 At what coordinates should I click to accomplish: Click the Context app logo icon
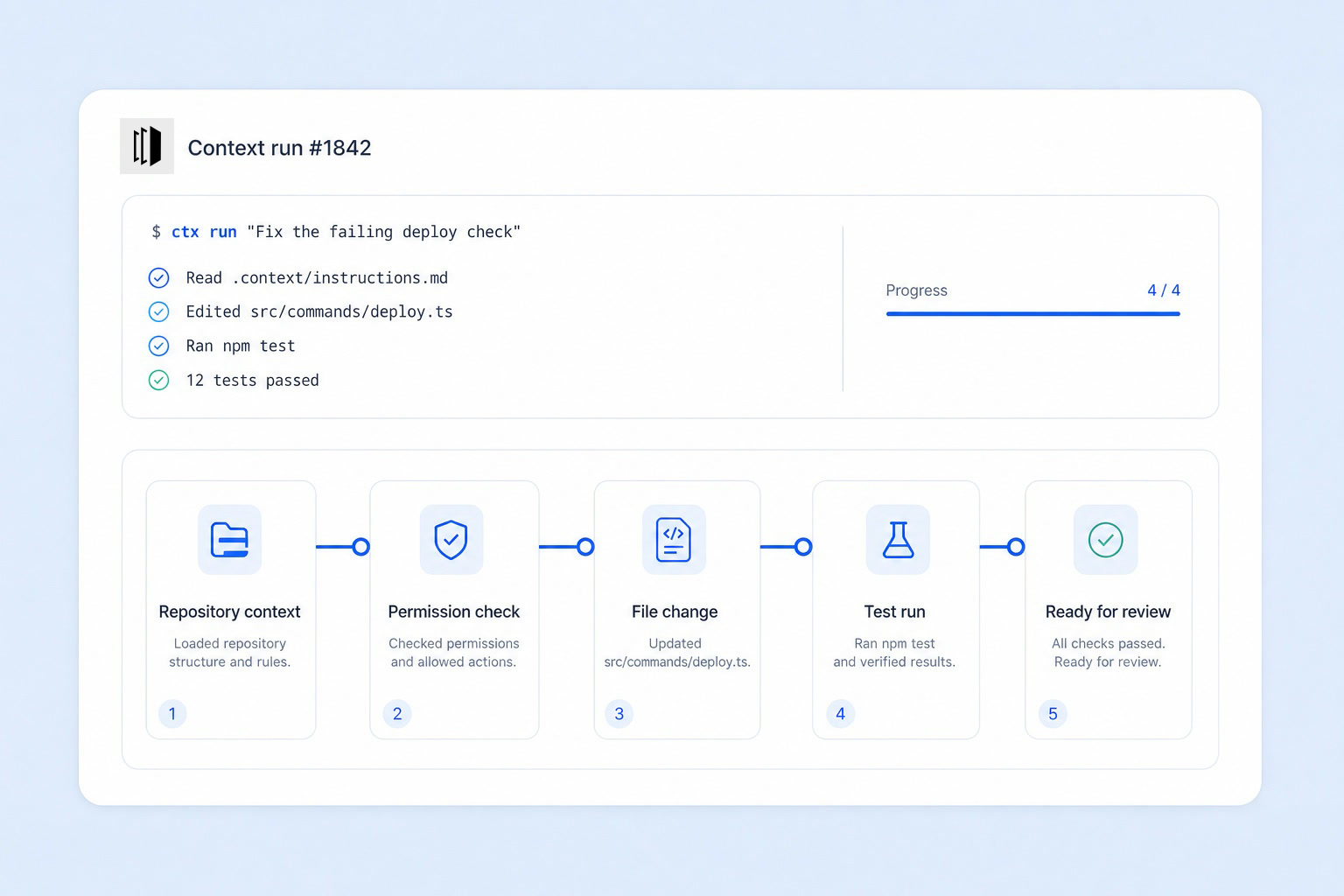(147, 146)
